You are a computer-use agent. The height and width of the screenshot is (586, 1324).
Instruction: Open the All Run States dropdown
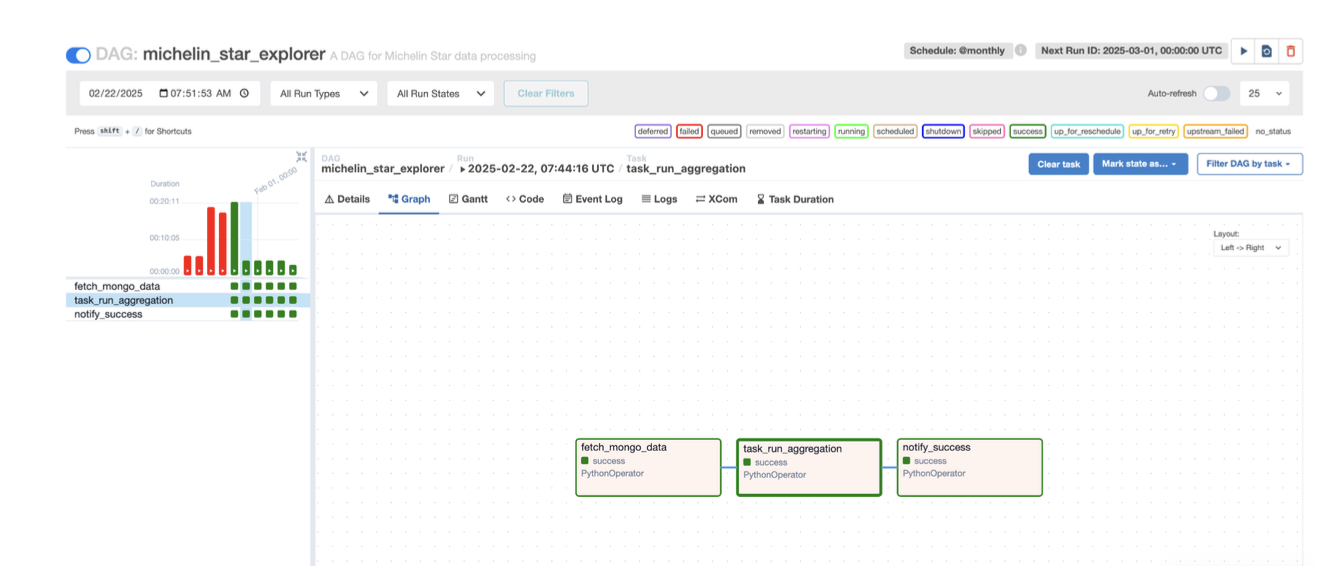441,93
